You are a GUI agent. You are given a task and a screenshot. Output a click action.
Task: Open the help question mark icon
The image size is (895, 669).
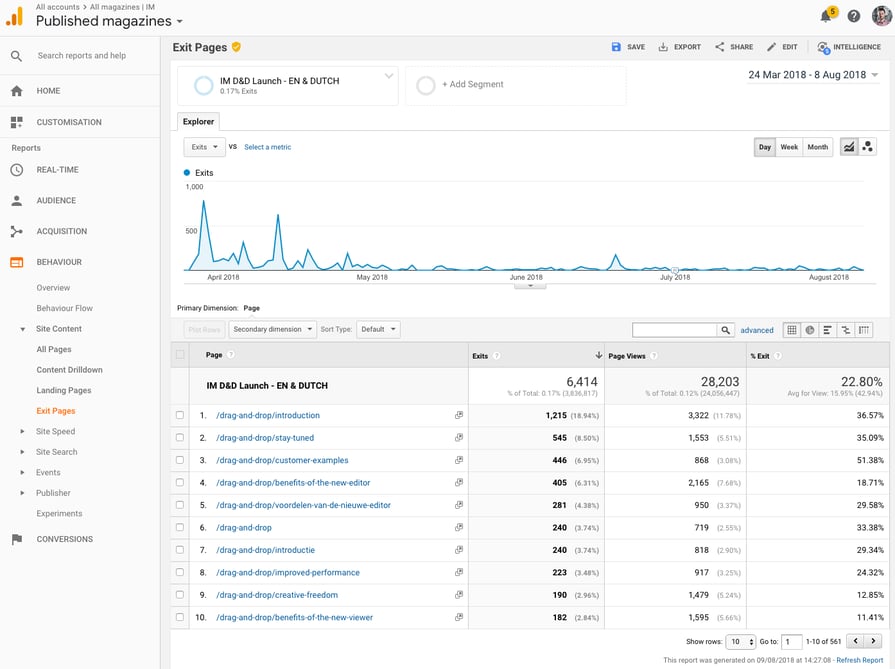tap(853, 16)
